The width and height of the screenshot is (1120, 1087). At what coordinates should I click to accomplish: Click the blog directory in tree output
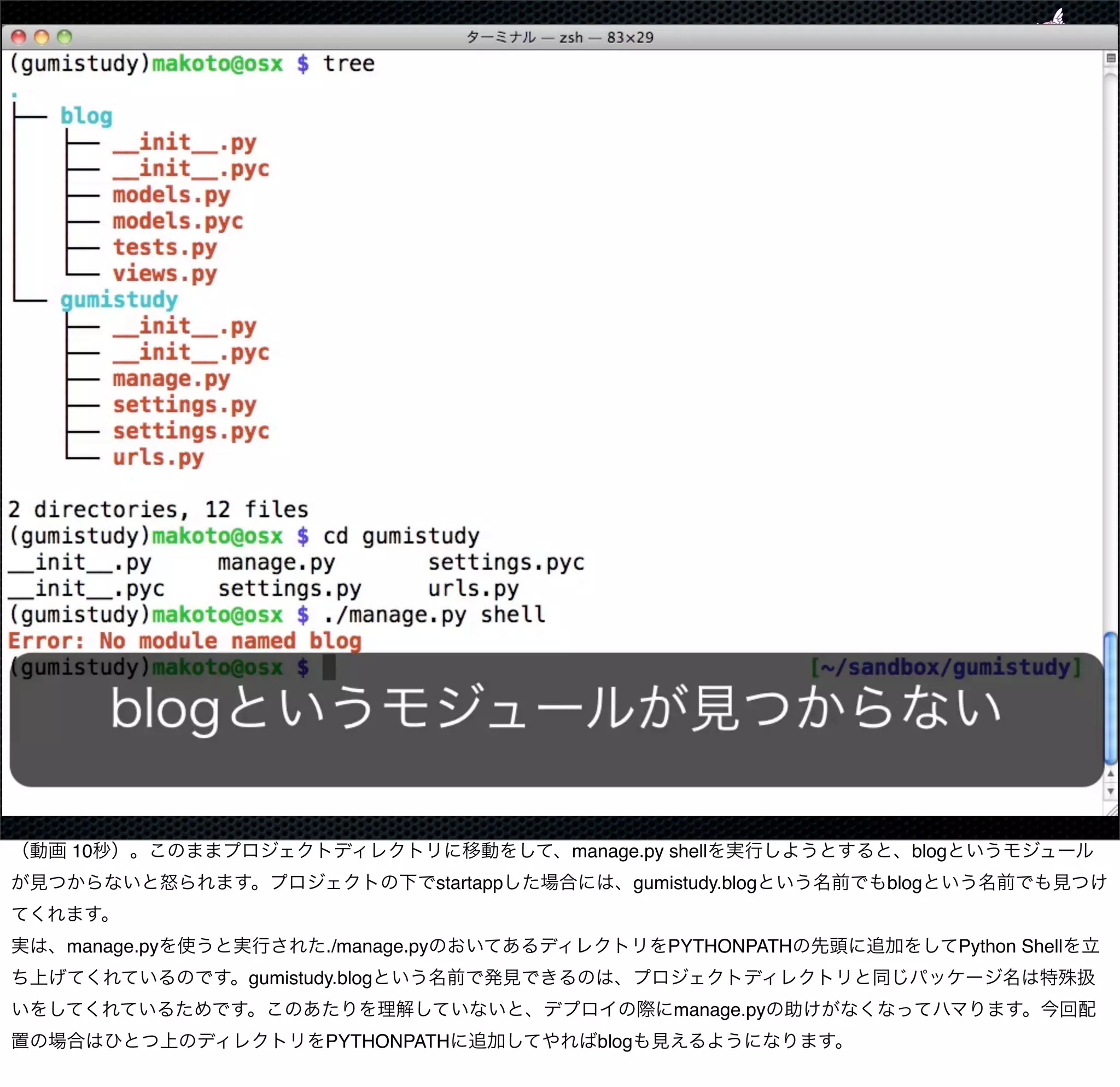point(86,116)
